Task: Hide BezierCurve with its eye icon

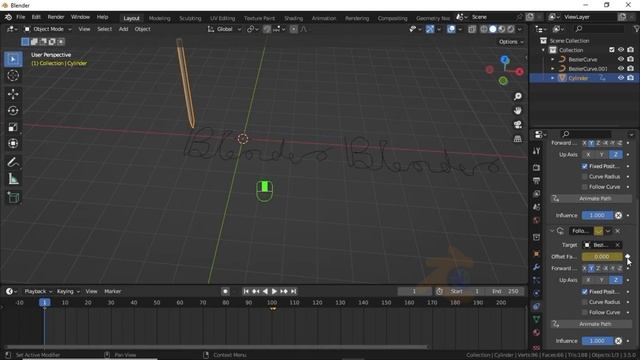Action: pyautogui.click(x=621, y=59)
